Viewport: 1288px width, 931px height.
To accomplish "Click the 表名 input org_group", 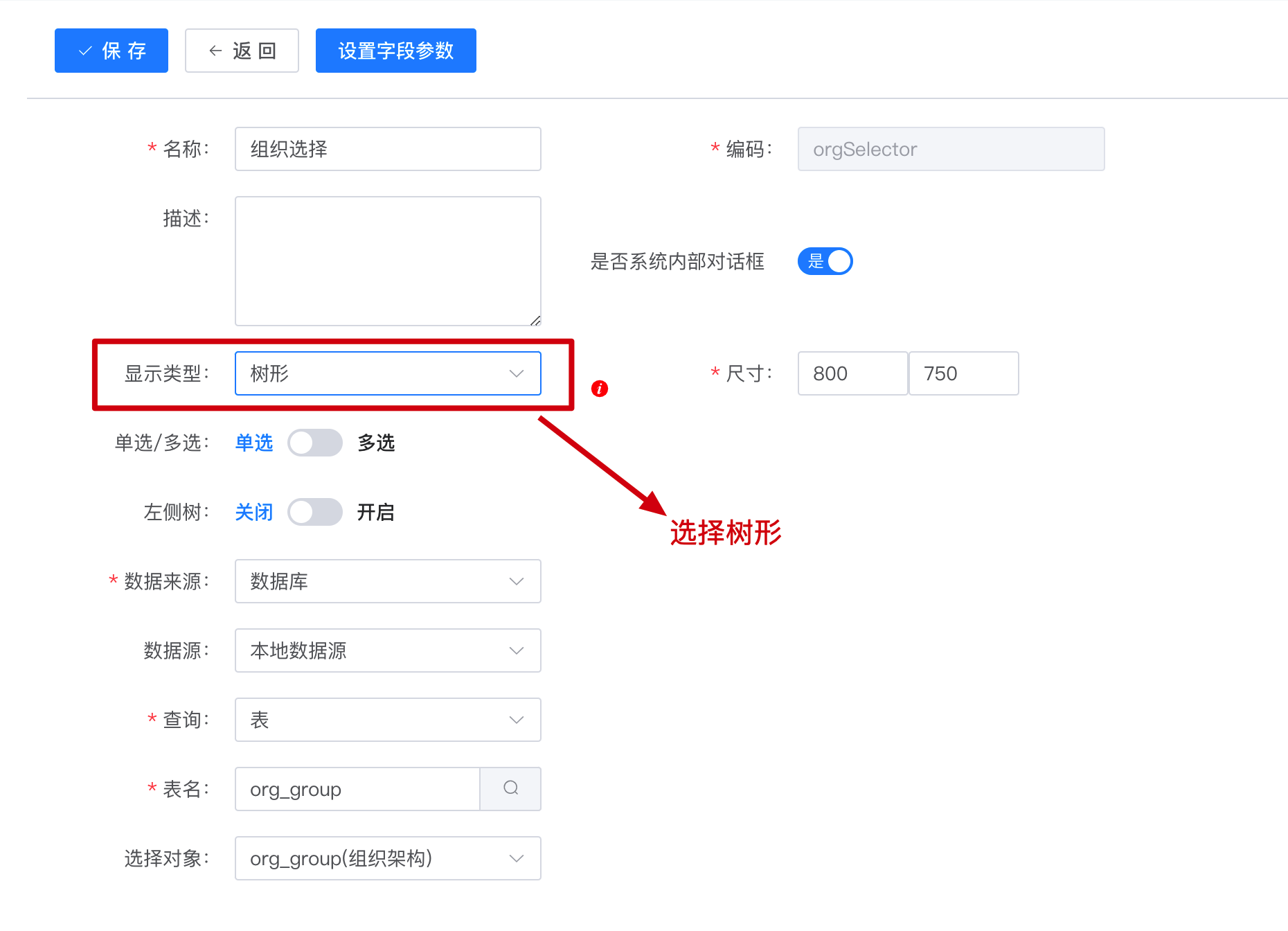I will [357, 789].
